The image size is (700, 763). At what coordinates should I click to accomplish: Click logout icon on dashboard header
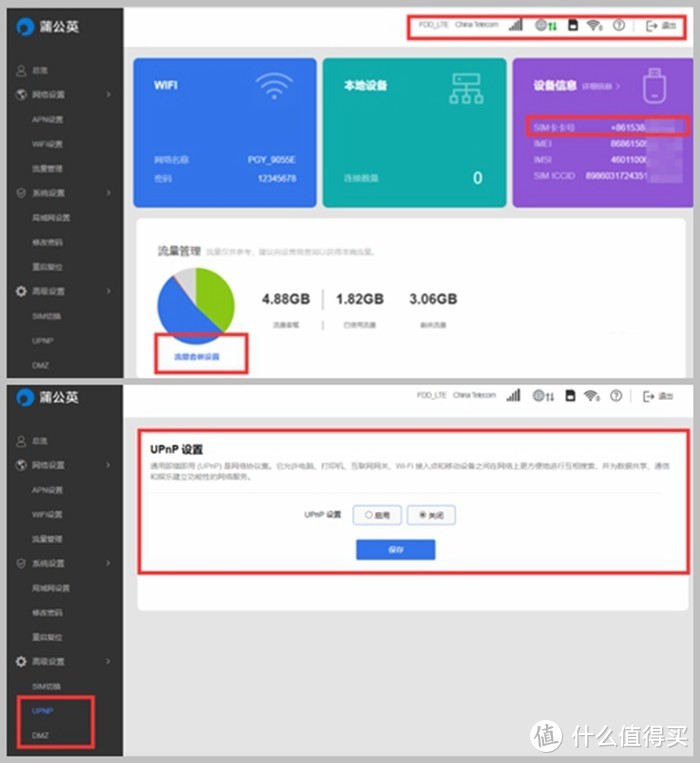point(651,26)
